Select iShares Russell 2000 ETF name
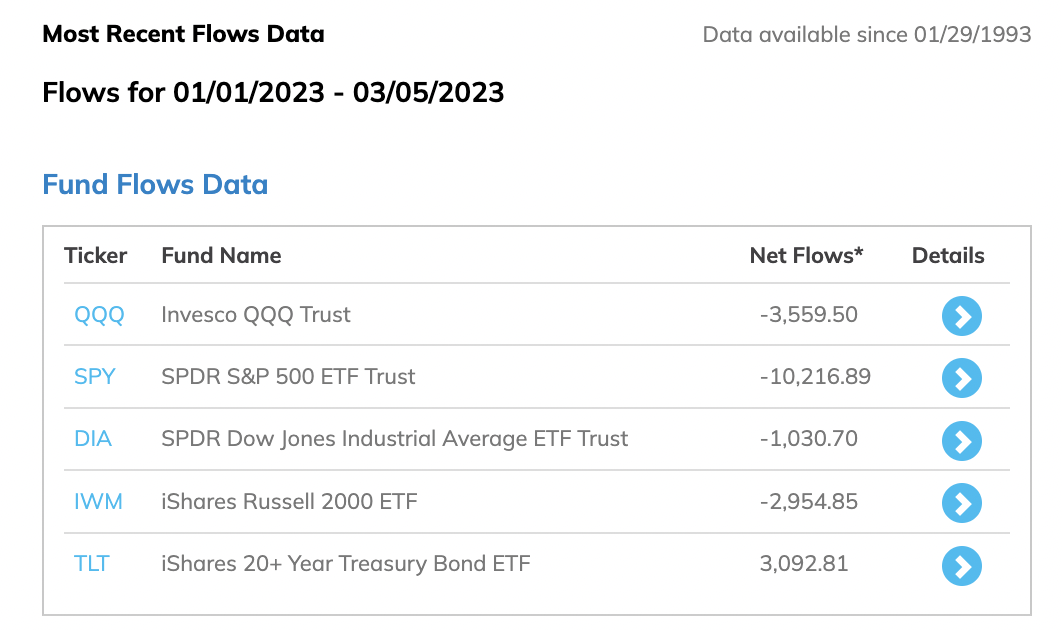 coord(289,502)
